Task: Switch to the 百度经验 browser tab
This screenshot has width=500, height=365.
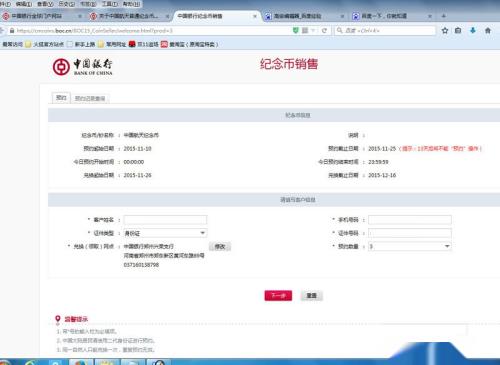Action: pos(304,16)
